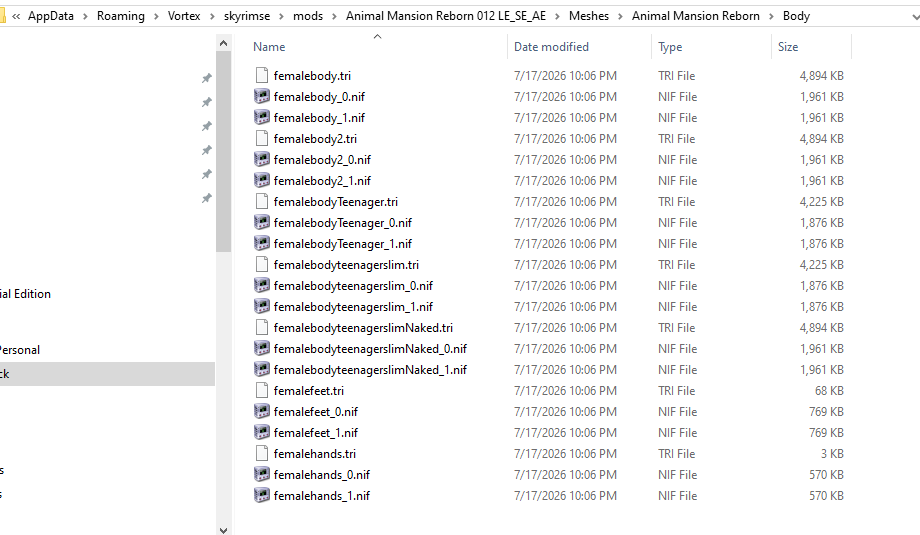Sort files by the Type column
920x535 pixels.
(670, 47)
